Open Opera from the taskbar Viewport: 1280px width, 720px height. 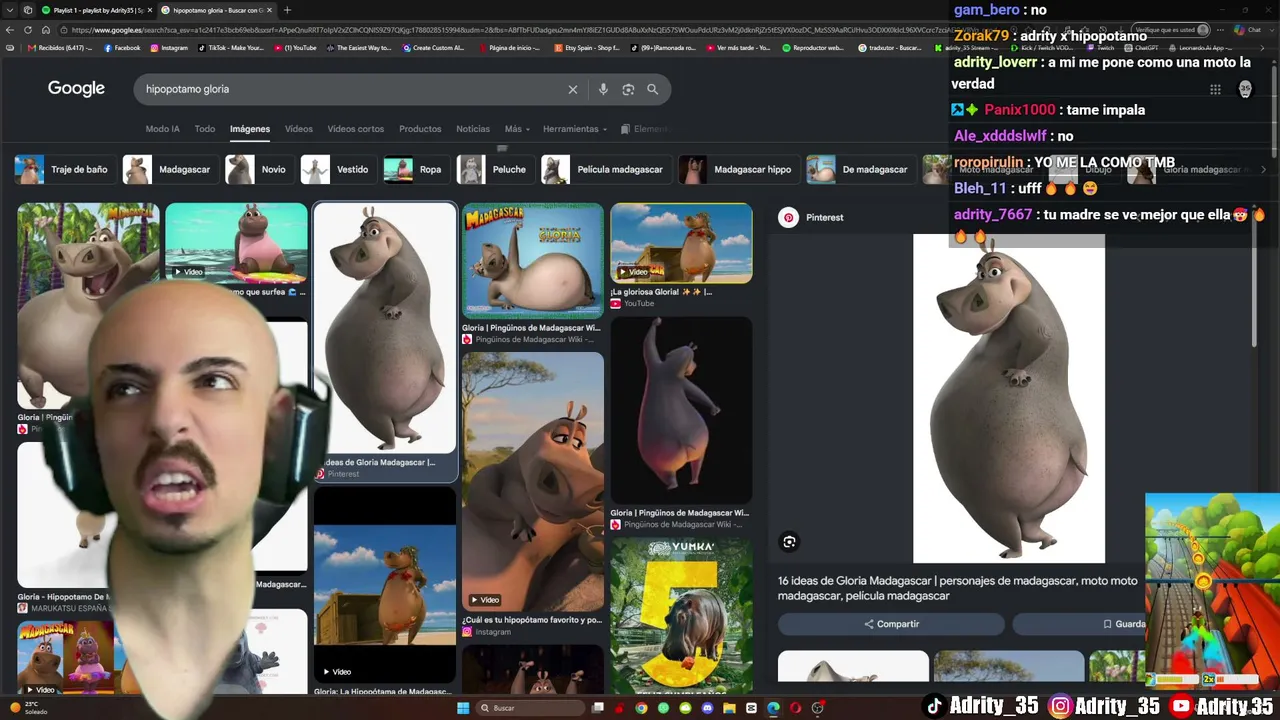tap(795, 708)
